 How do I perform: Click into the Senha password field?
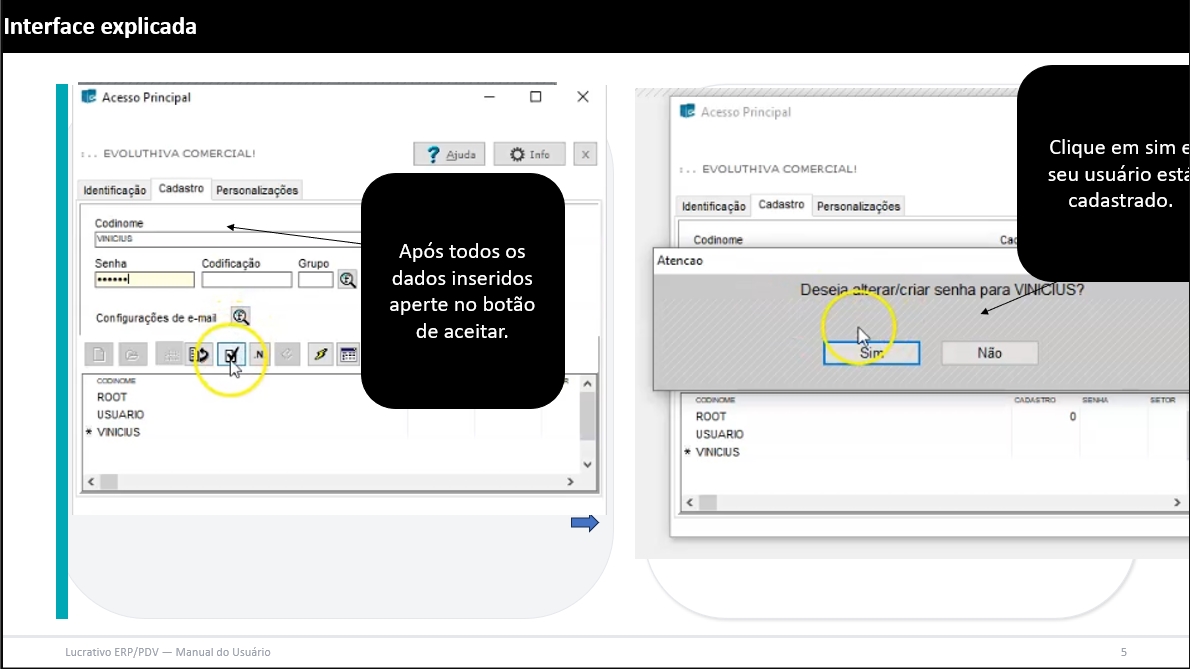click(144, 280)
